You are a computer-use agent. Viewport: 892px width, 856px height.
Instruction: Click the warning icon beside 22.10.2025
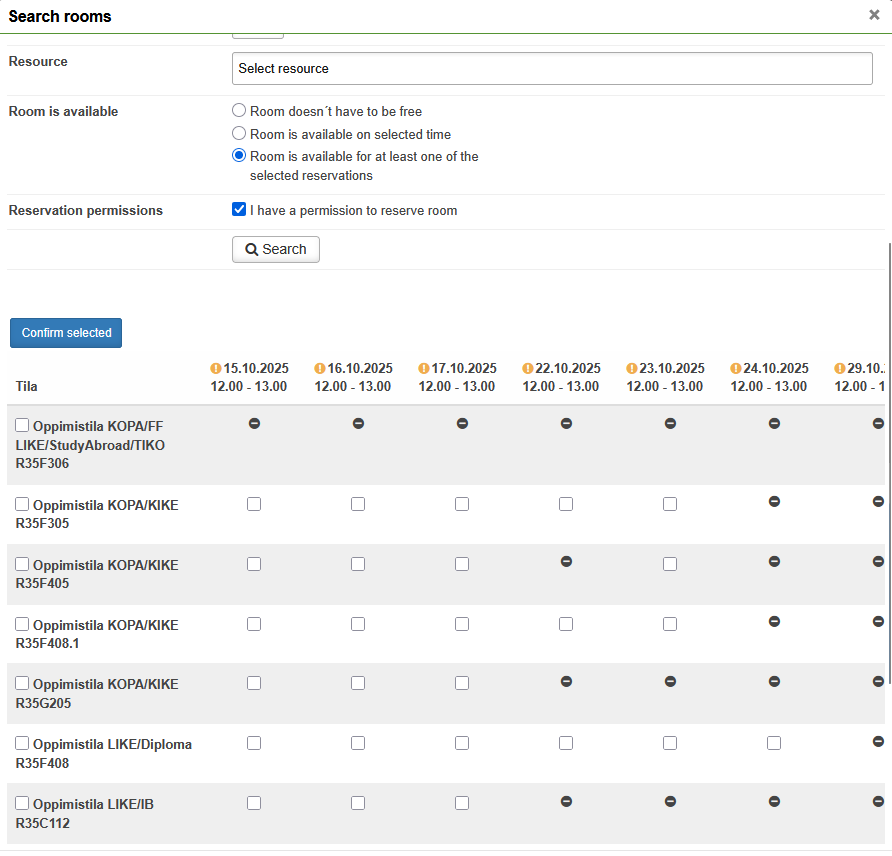pos(528,369)
